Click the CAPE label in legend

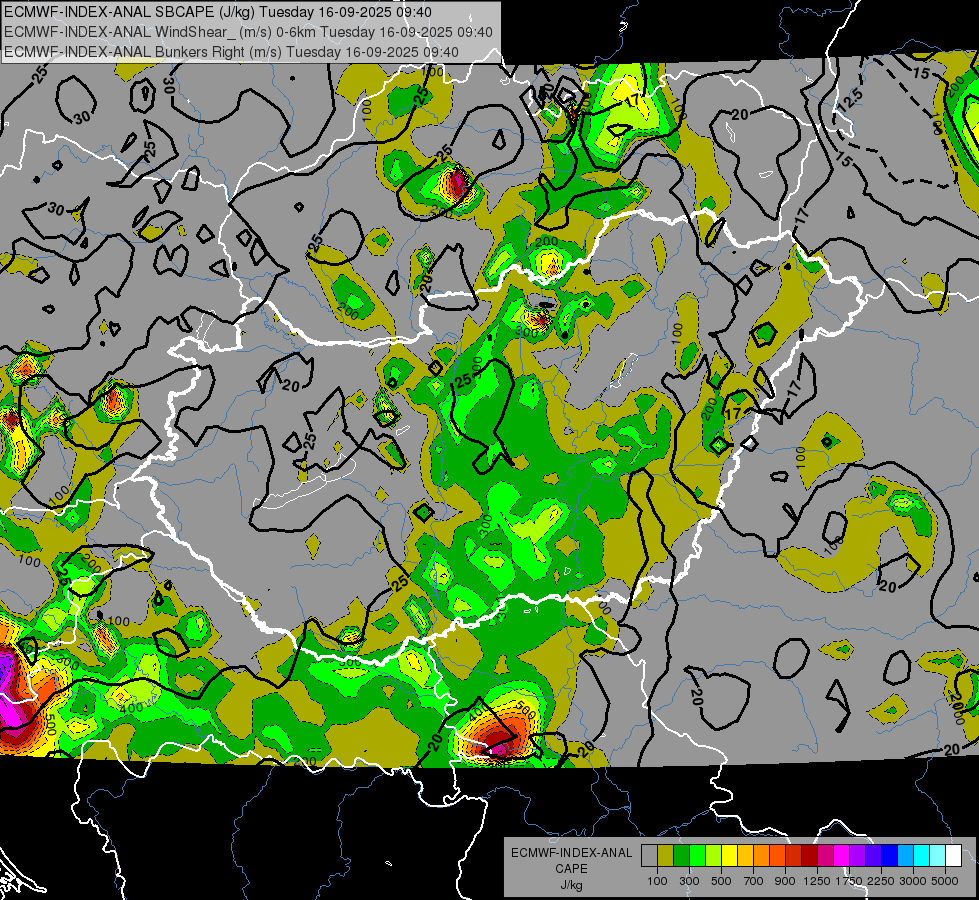571,869
